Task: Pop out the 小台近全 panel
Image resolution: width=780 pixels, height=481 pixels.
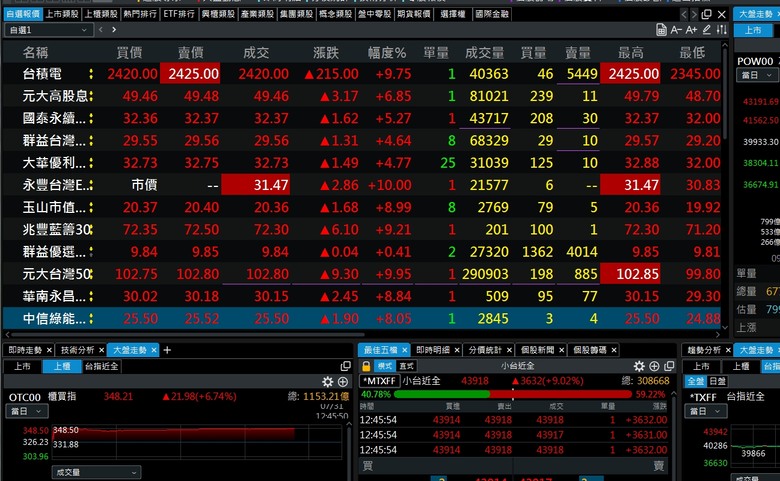Action: [669, 366]
